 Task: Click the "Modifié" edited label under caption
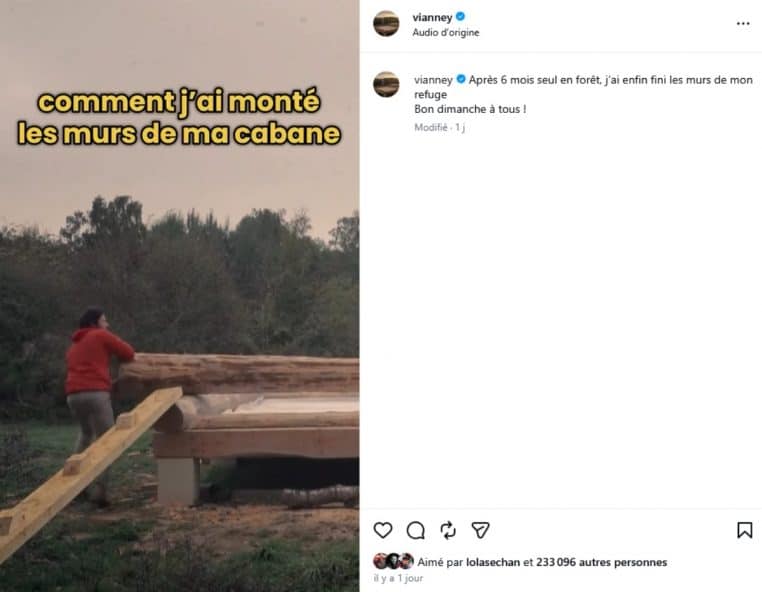pos(432,127)
